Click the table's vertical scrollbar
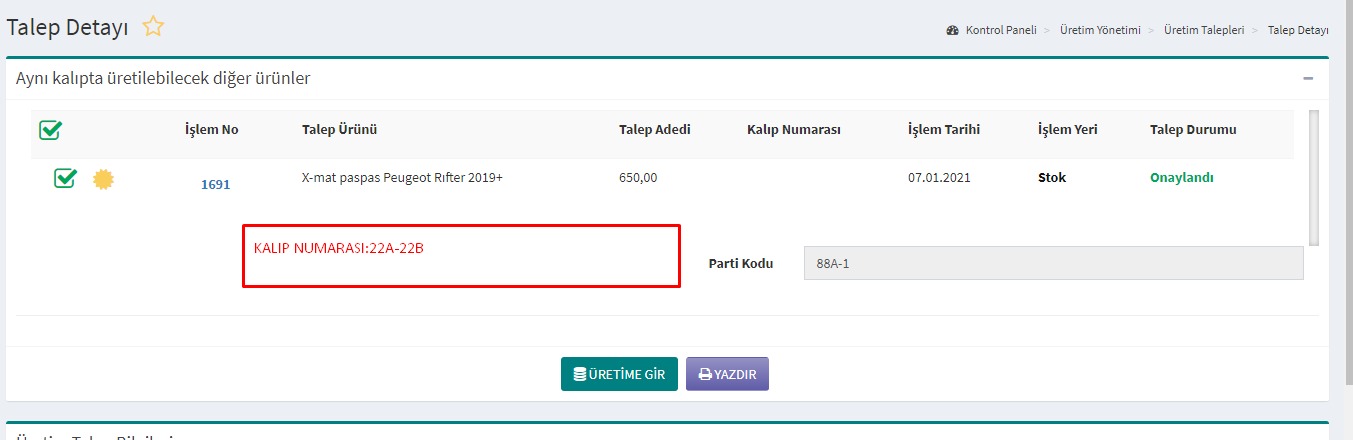 coord(1314,177)
